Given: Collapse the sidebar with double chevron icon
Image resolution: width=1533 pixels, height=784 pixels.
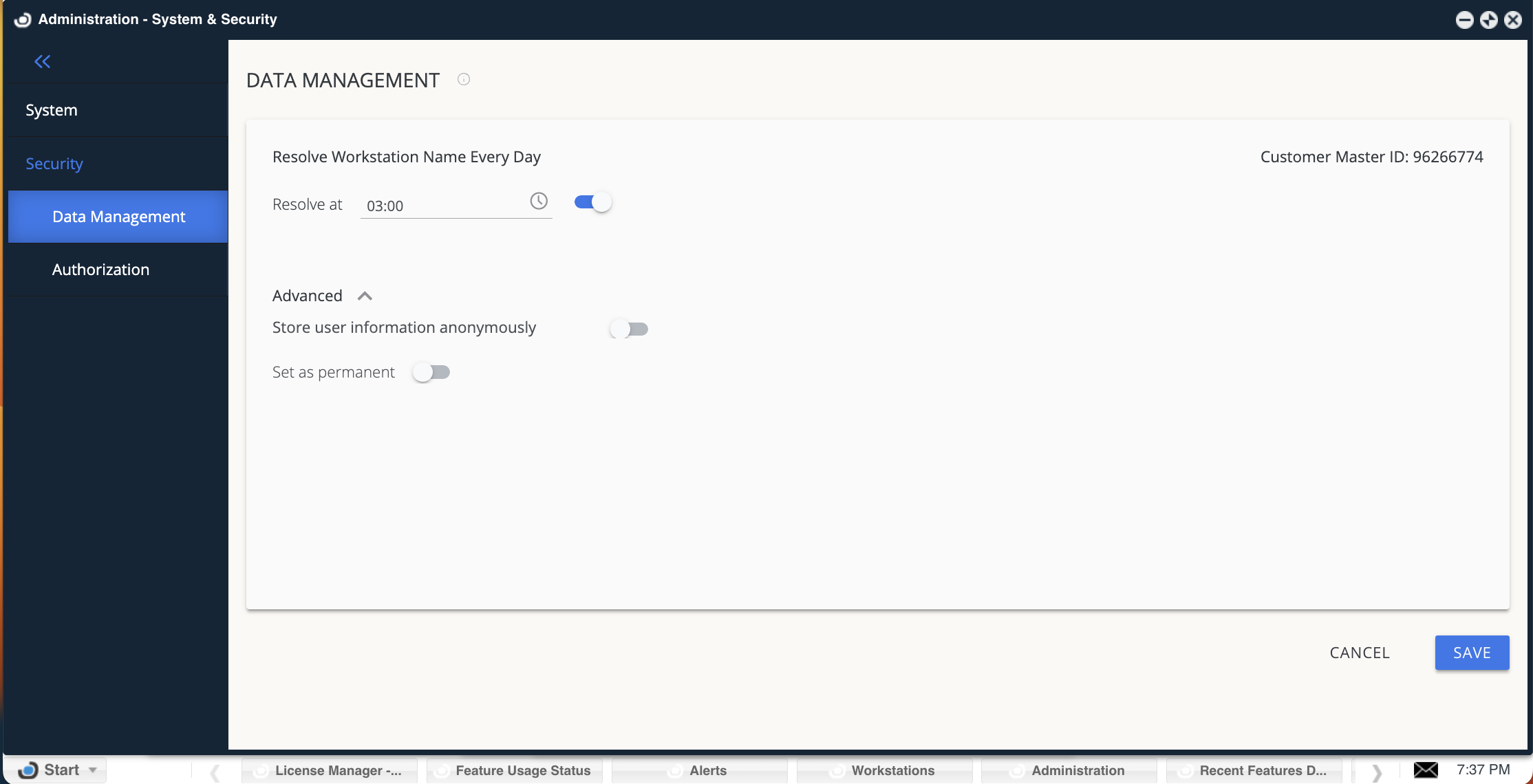Looking at the screenshot, I should tap(43, 62).
